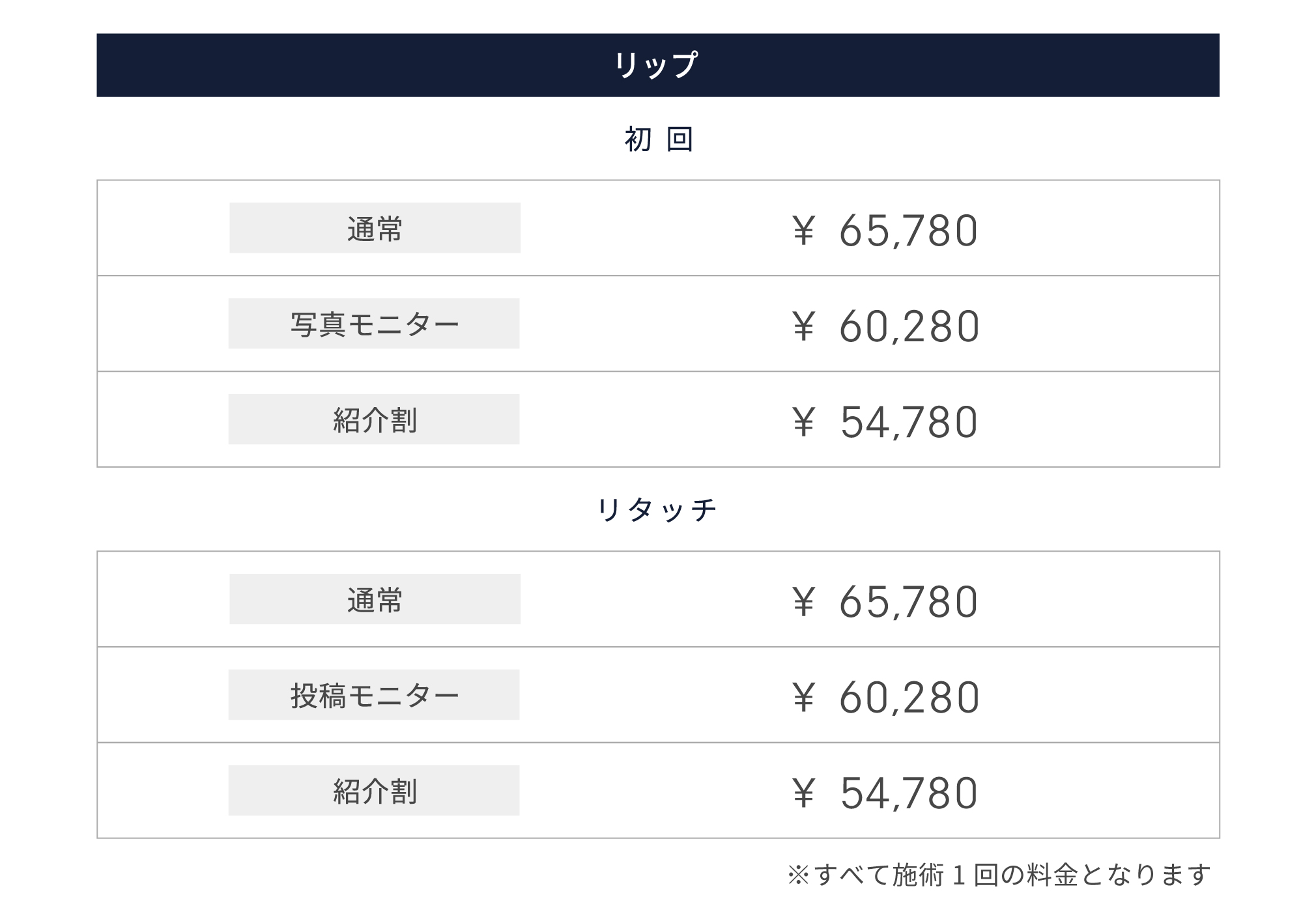
Task: Select the 54,780 number in リタッチ section
Action: tap(909, 794)
